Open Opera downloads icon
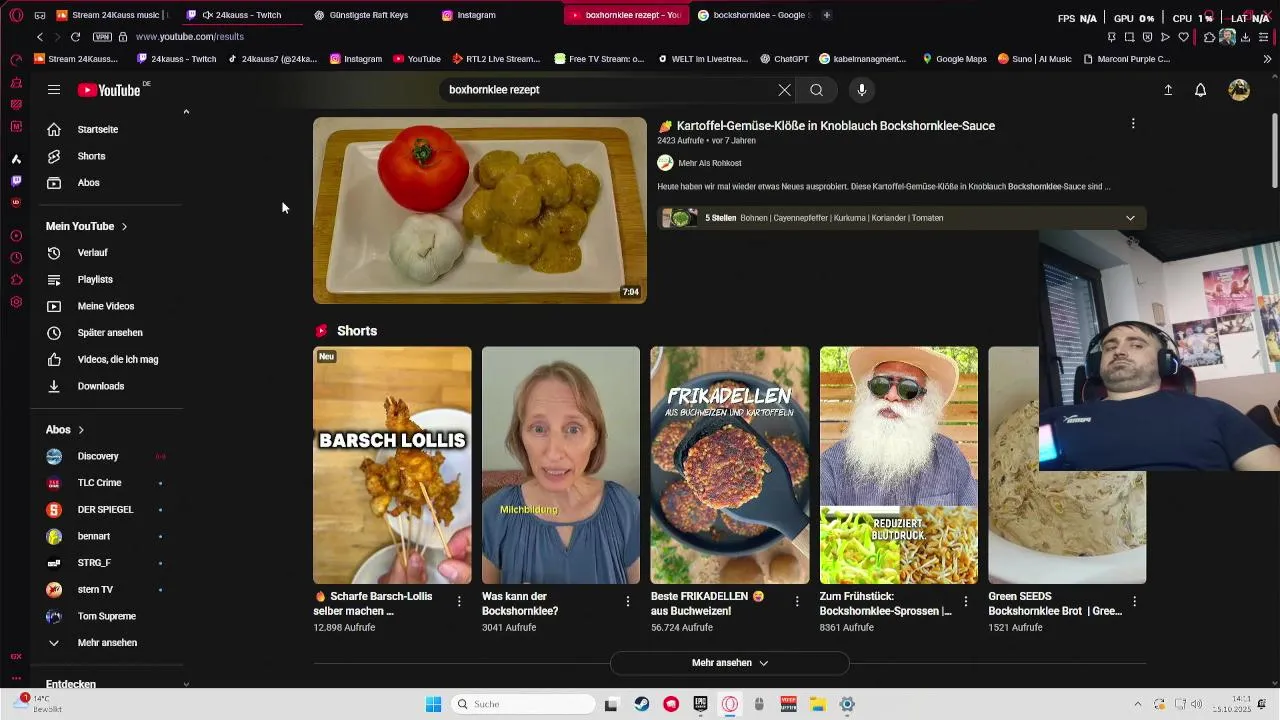 click(x=1247, y=37)
